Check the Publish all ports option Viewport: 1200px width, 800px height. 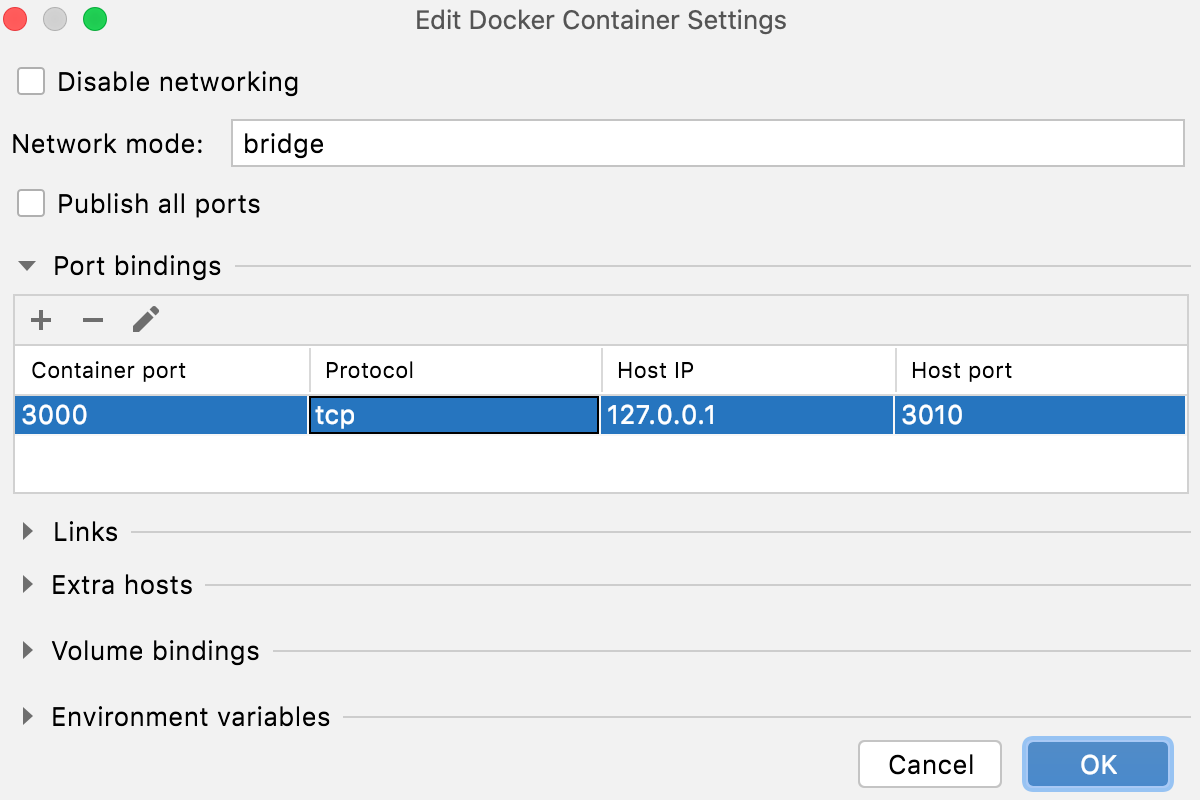(30, 203)
